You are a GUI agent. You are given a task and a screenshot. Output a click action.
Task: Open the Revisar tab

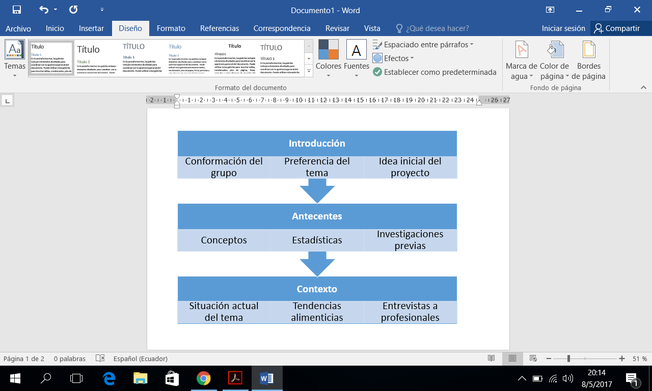coord(337,28)
